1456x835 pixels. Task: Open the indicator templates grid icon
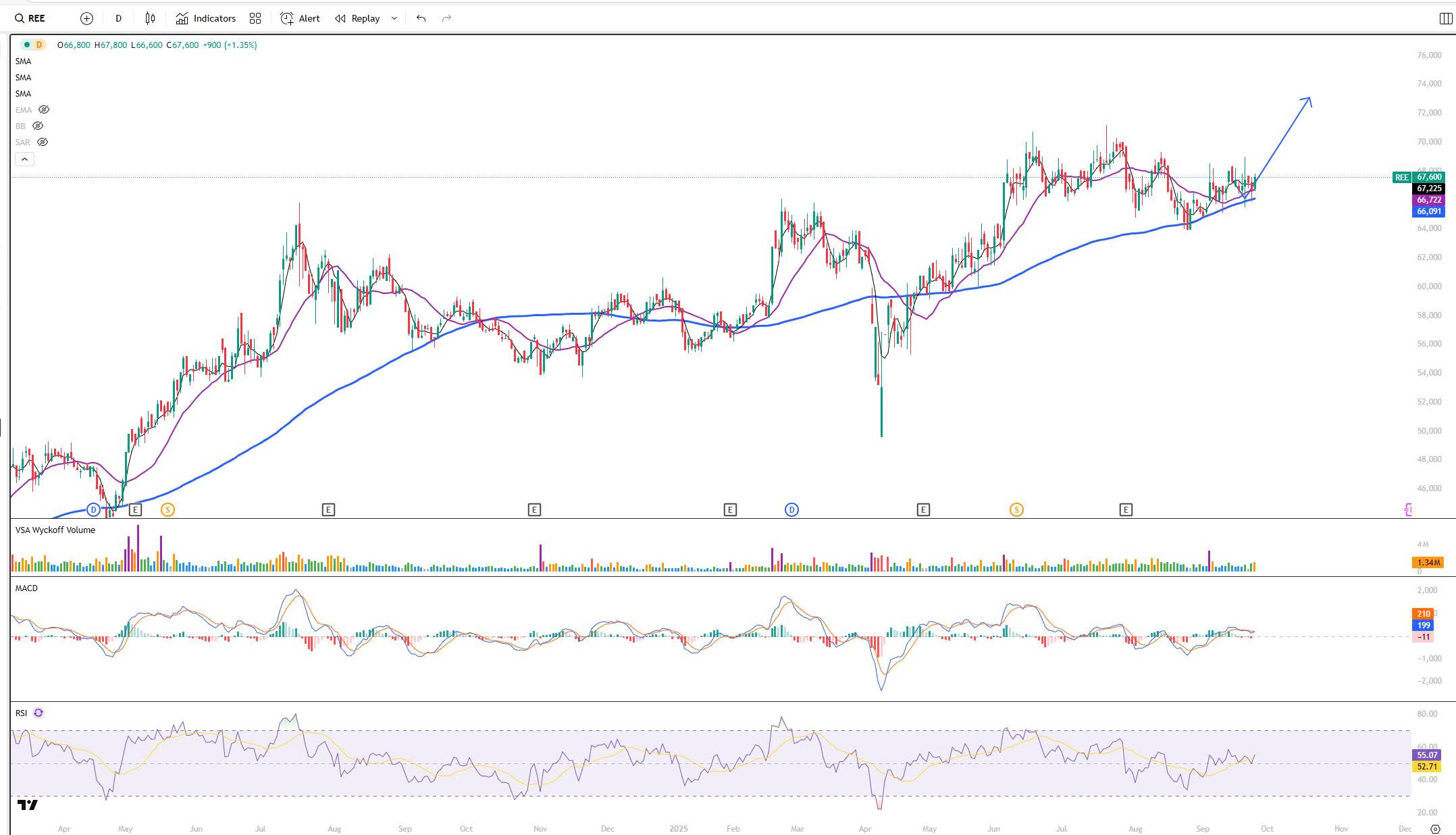click(255, 18)
